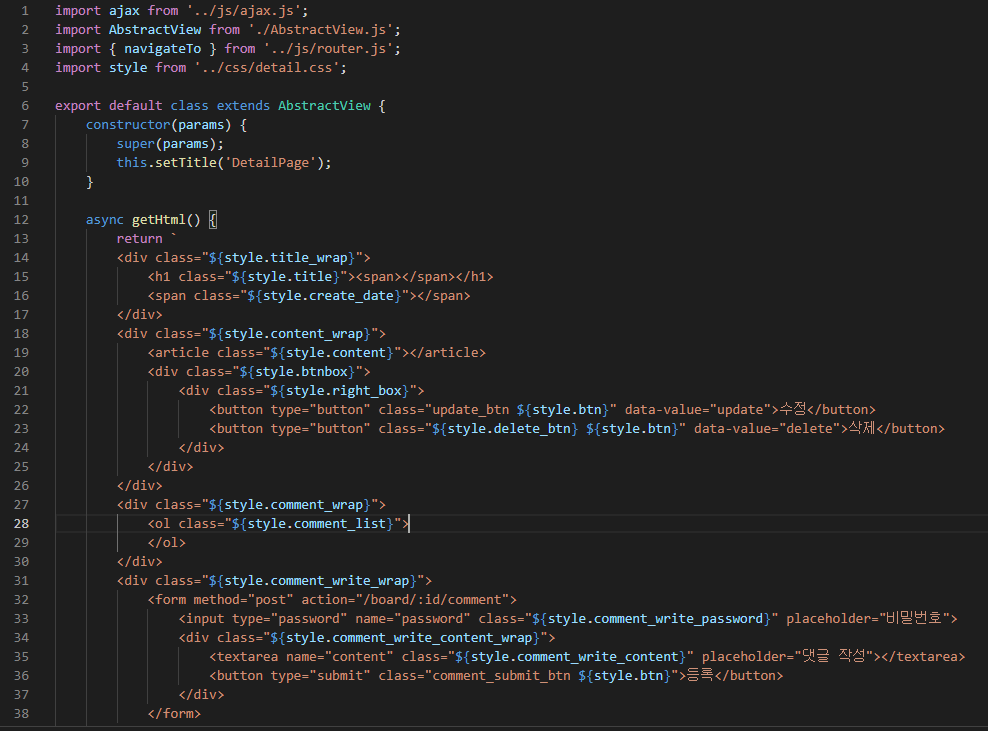Click line number 5 in the gutter
This screenshot has width=988, height=731.
pos(25,86)
